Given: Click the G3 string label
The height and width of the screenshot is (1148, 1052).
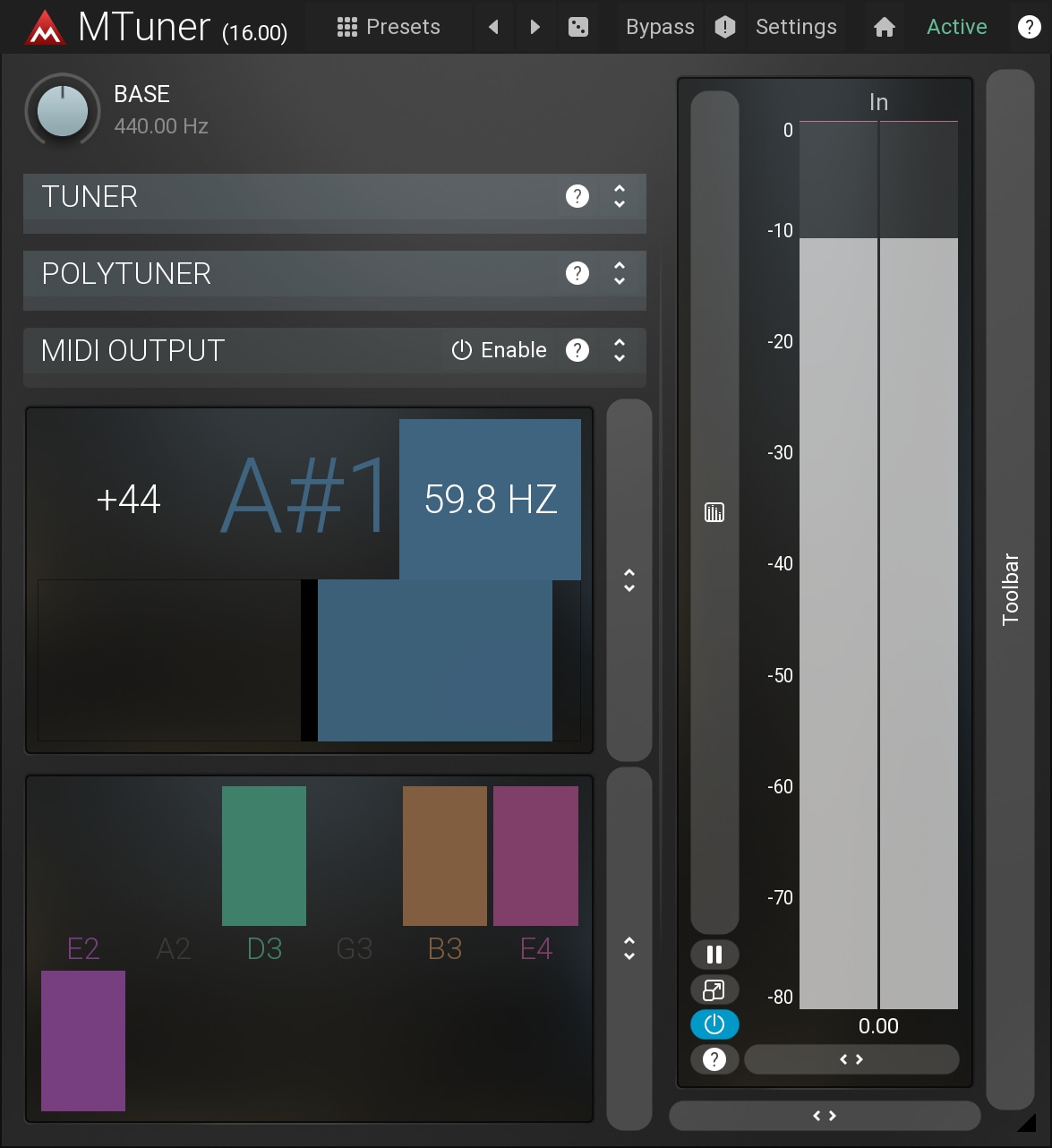Looking at the screenshot, I should coord(355,948).
